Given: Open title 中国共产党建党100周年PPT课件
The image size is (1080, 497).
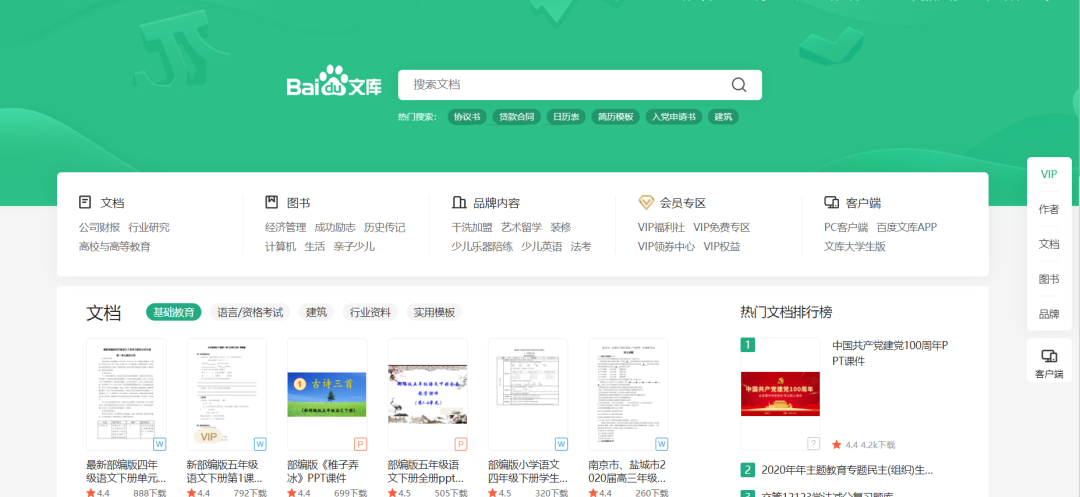Looking at the screenshot, I should 891,352.
